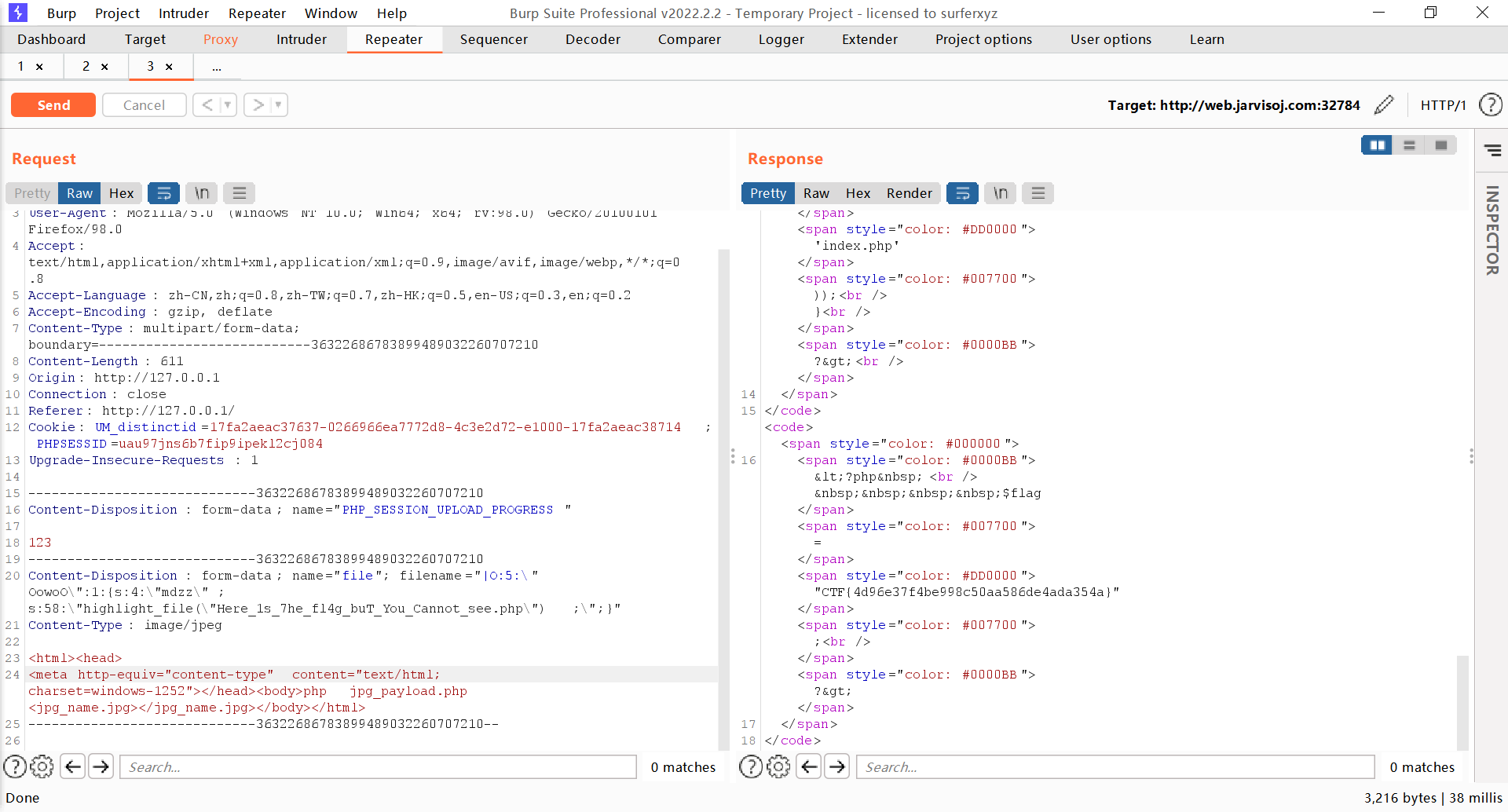The width and height of the screenshot is (1508, 812).
Task: Click the Response search input field
Action: pyautogui.click(x=1115, y=766)
